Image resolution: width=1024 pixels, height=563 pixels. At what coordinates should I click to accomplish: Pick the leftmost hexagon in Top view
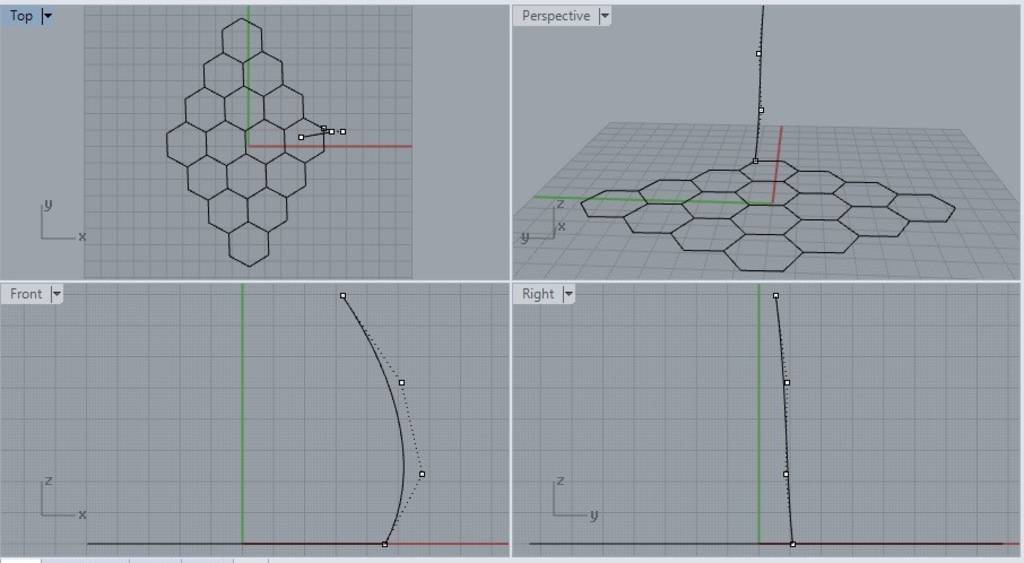187,142
